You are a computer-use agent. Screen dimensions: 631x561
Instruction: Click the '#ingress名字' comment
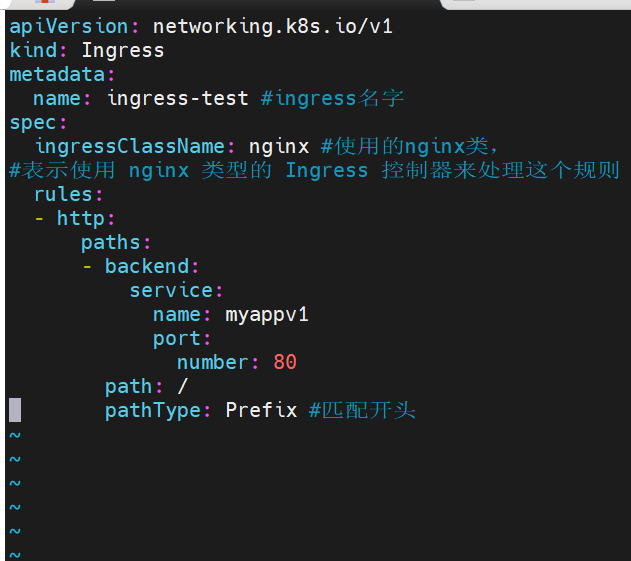click(332, 99)
